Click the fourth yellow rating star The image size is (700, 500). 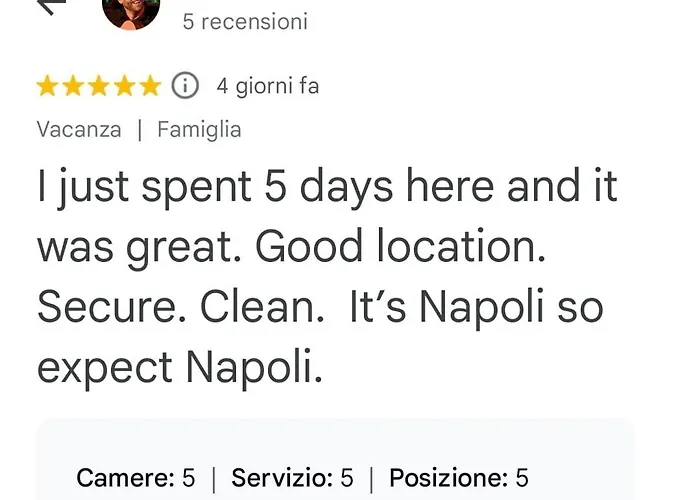[x=124, y=87]
